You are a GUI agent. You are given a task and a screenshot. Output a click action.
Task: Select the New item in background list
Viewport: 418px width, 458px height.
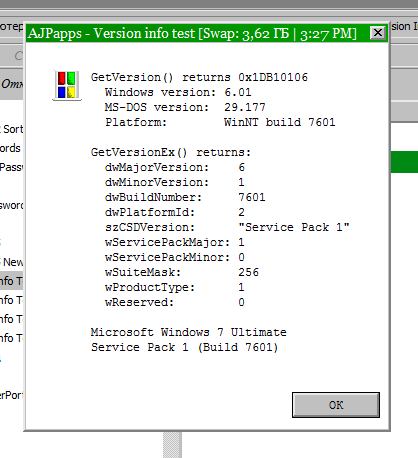12,262
